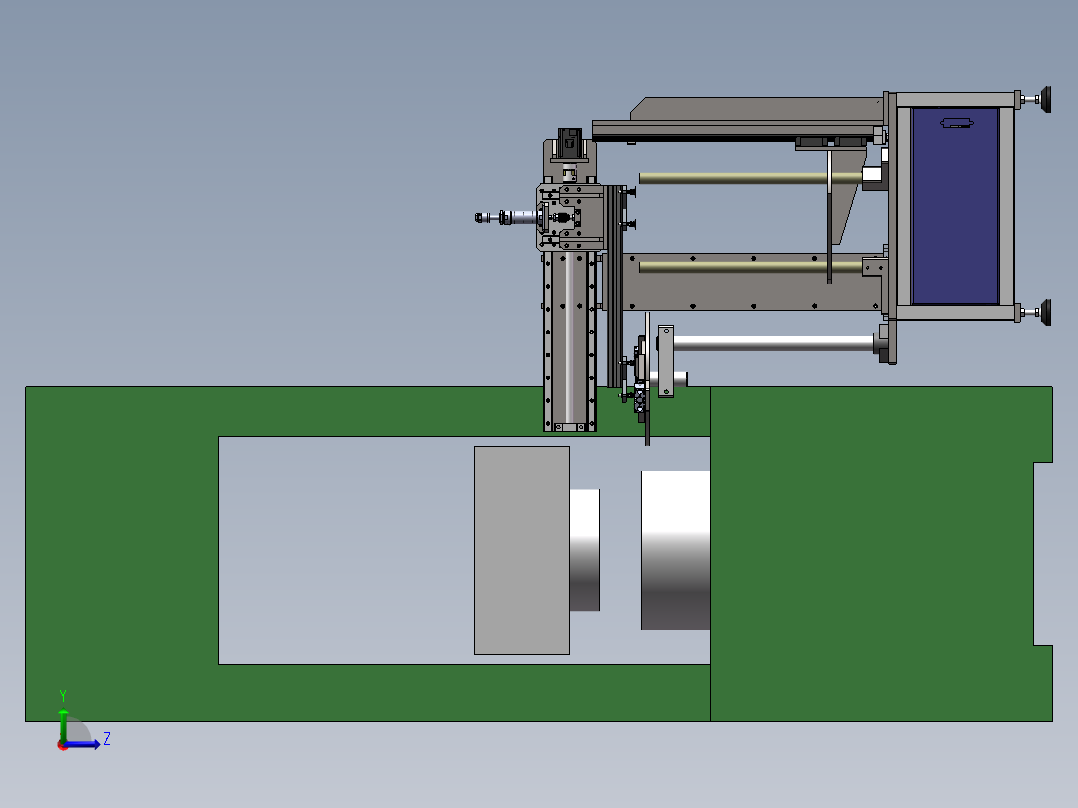Screen dimensions: 1078x808
Task: Select the blue panel on the right frame
Action: [955, 206]
